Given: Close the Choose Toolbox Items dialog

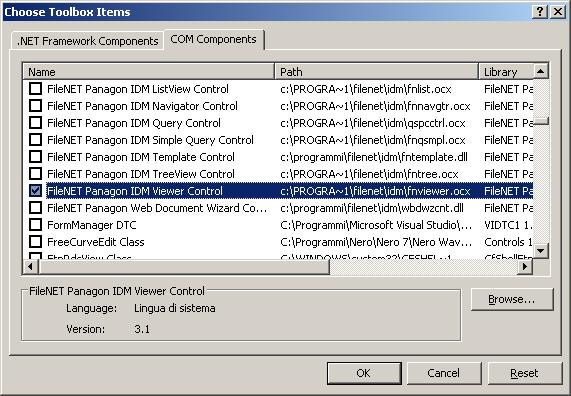Looking at the screenshot, I should coord(558,12).
